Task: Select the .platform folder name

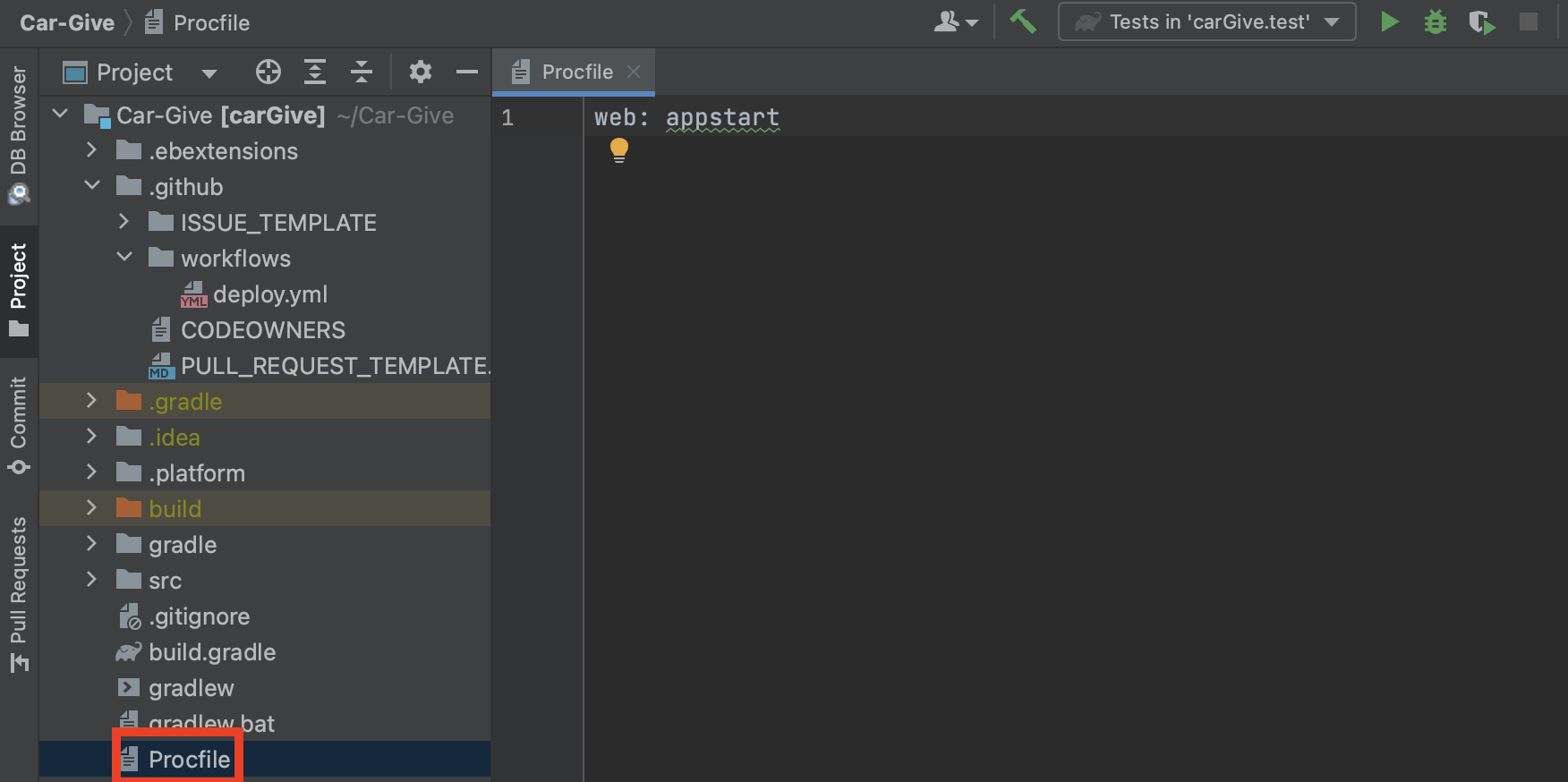Action: 197,473
